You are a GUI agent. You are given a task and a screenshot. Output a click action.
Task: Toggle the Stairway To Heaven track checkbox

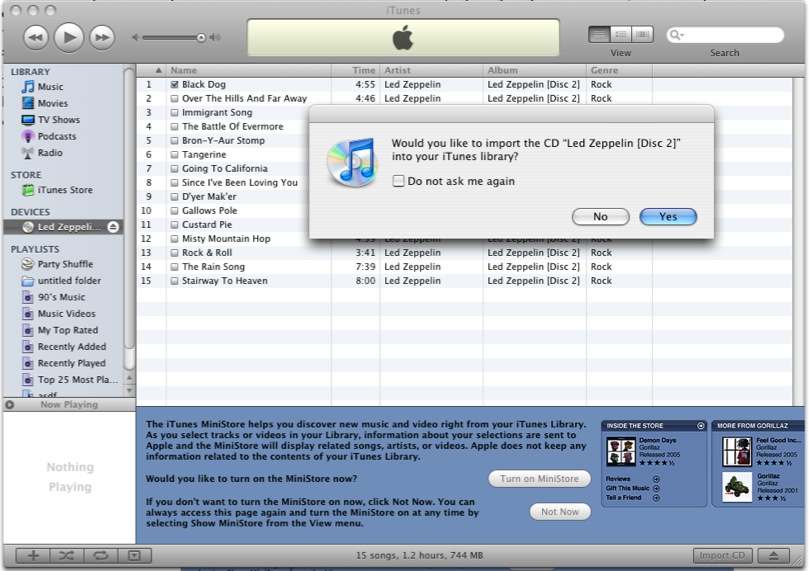point(174,281)
